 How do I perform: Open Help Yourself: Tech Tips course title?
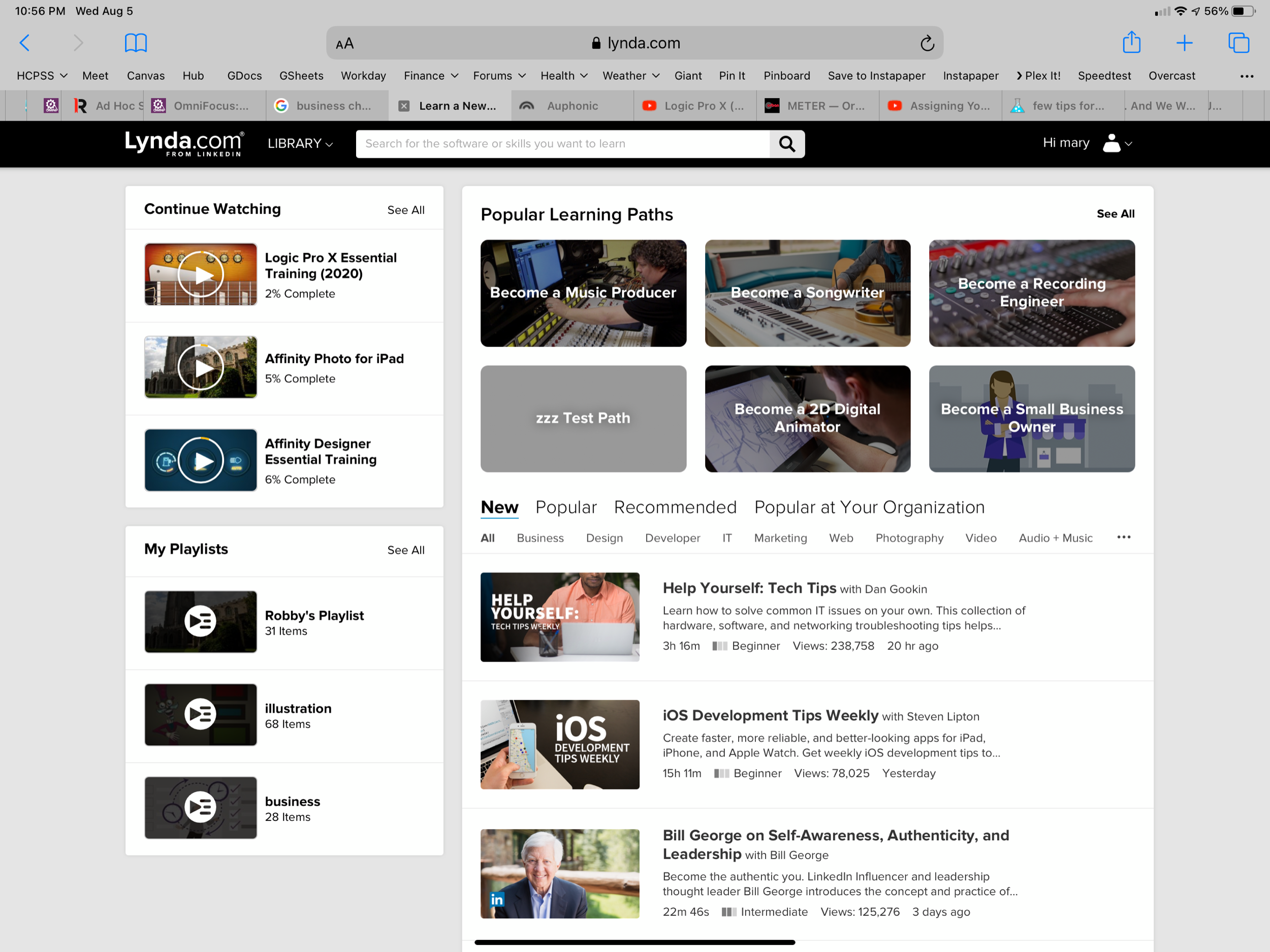tap(749, 588)
